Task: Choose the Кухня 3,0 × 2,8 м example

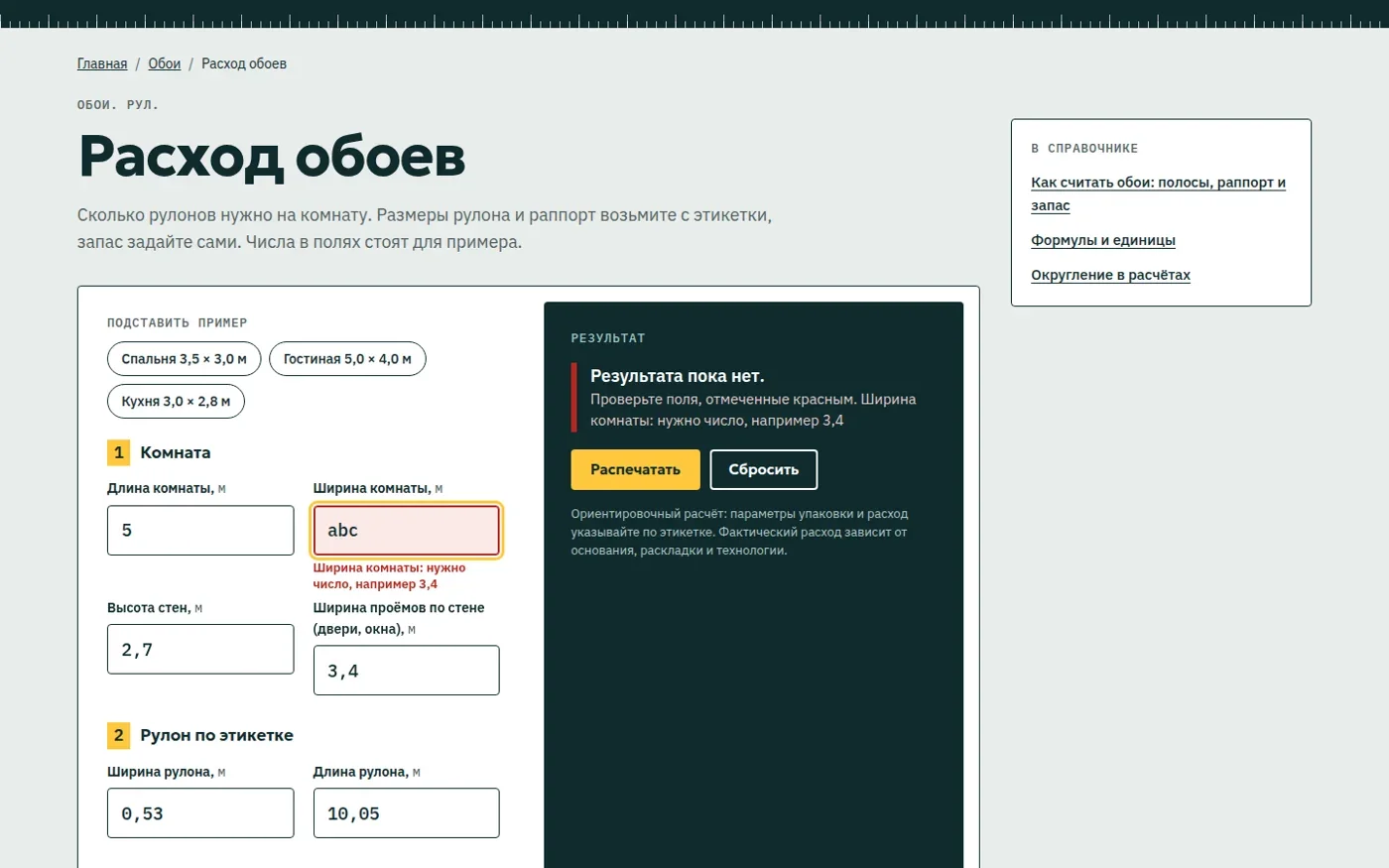Action: point(176,402)
